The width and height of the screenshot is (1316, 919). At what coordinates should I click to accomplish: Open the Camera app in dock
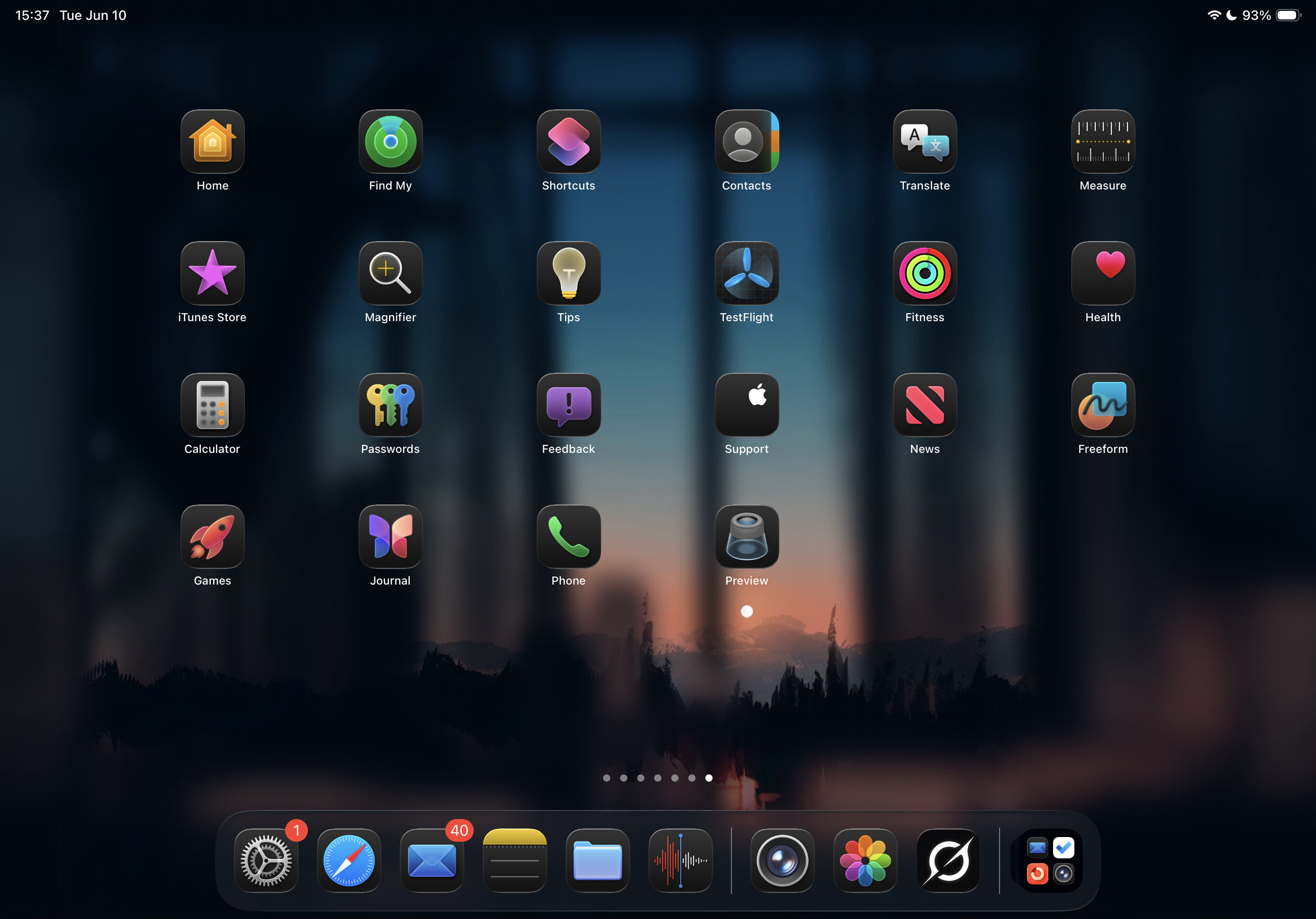[783, 861]
